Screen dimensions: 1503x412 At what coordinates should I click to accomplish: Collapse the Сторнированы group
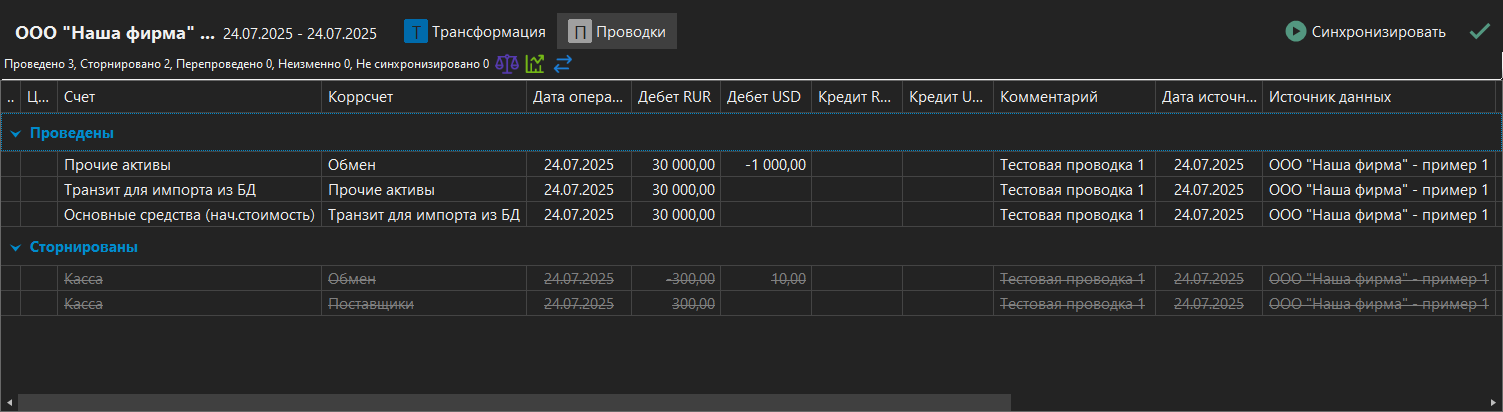16,247
